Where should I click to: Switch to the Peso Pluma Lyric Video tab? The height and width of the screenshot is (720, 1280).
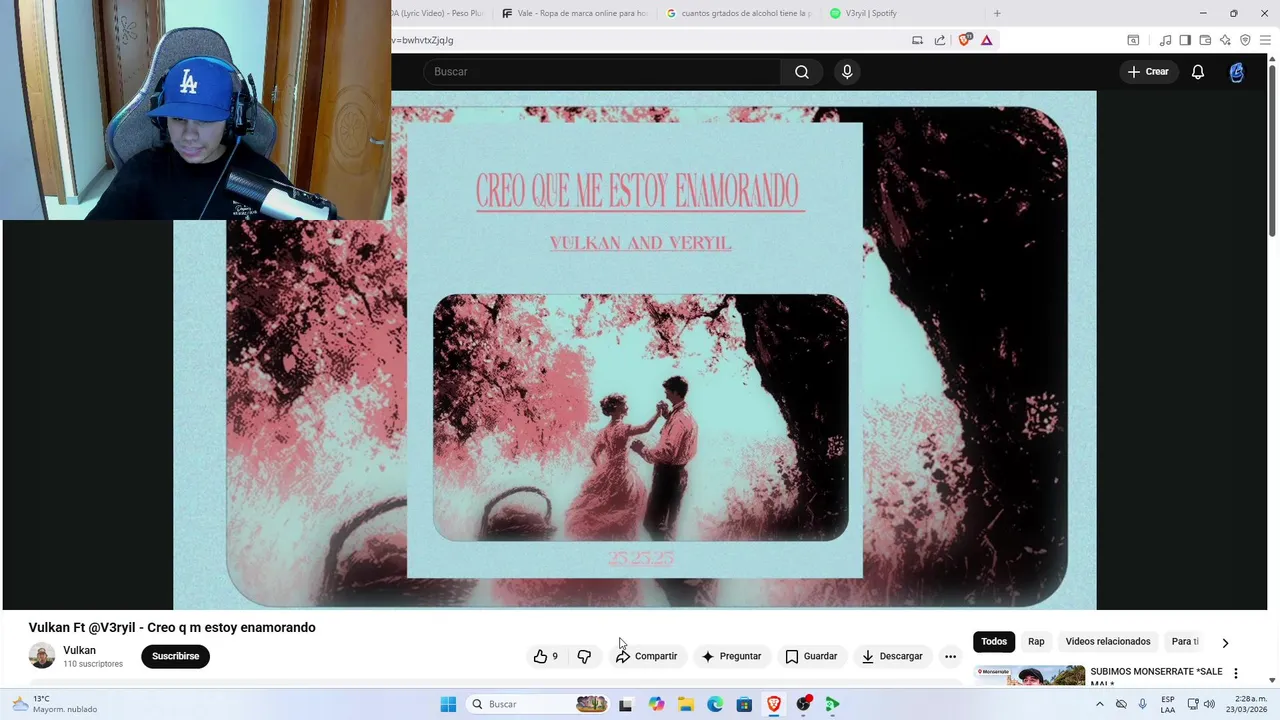437,13
